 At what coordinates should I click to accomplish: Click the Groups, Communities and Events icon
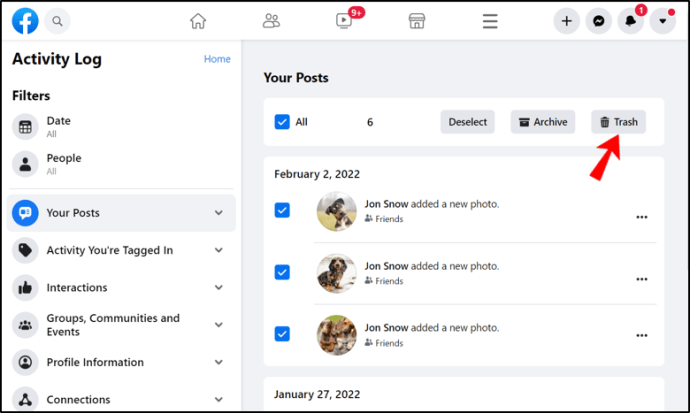tap(25, 325)
